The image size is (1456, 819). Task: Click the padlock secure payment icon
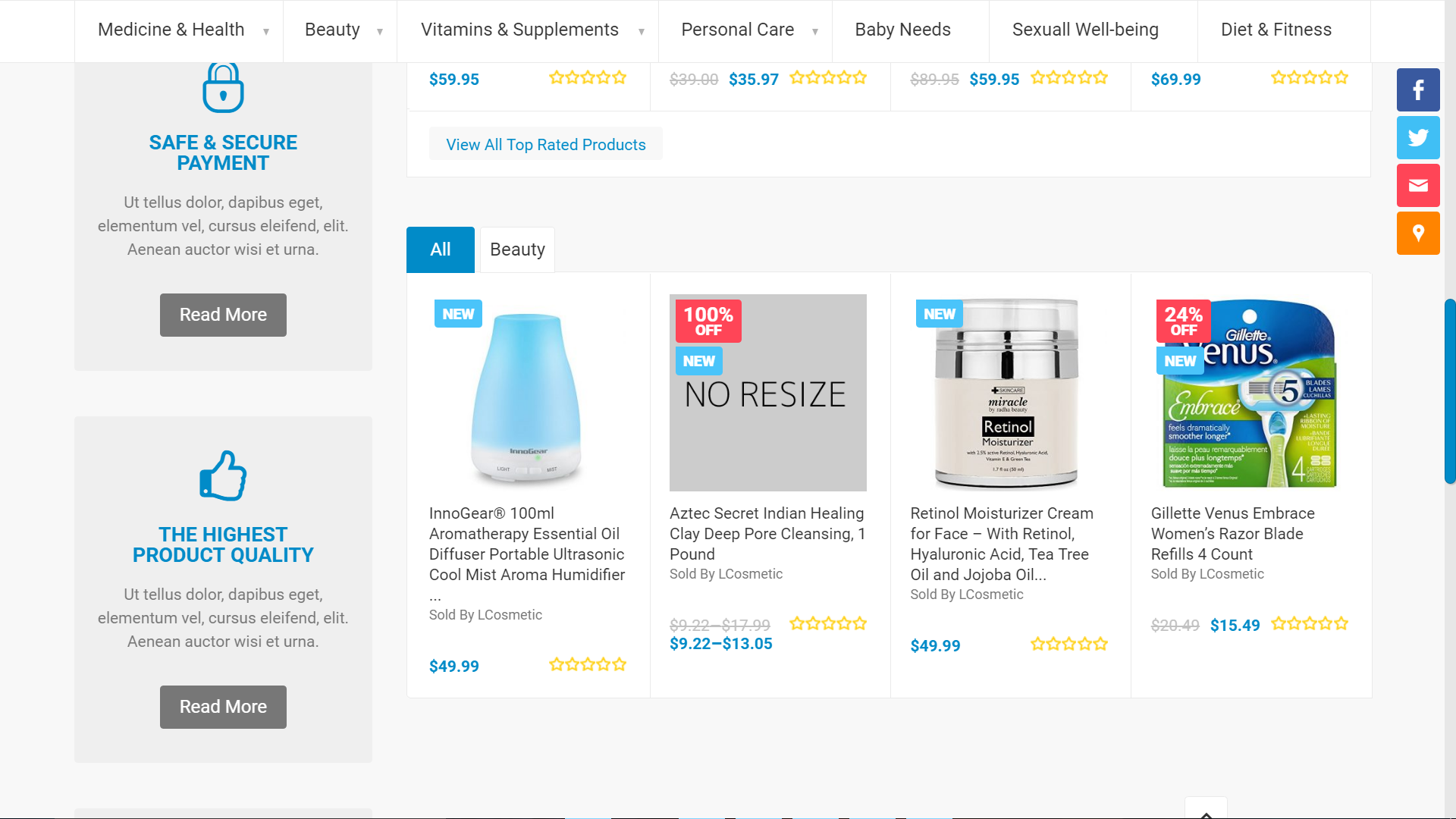point(223,88)
